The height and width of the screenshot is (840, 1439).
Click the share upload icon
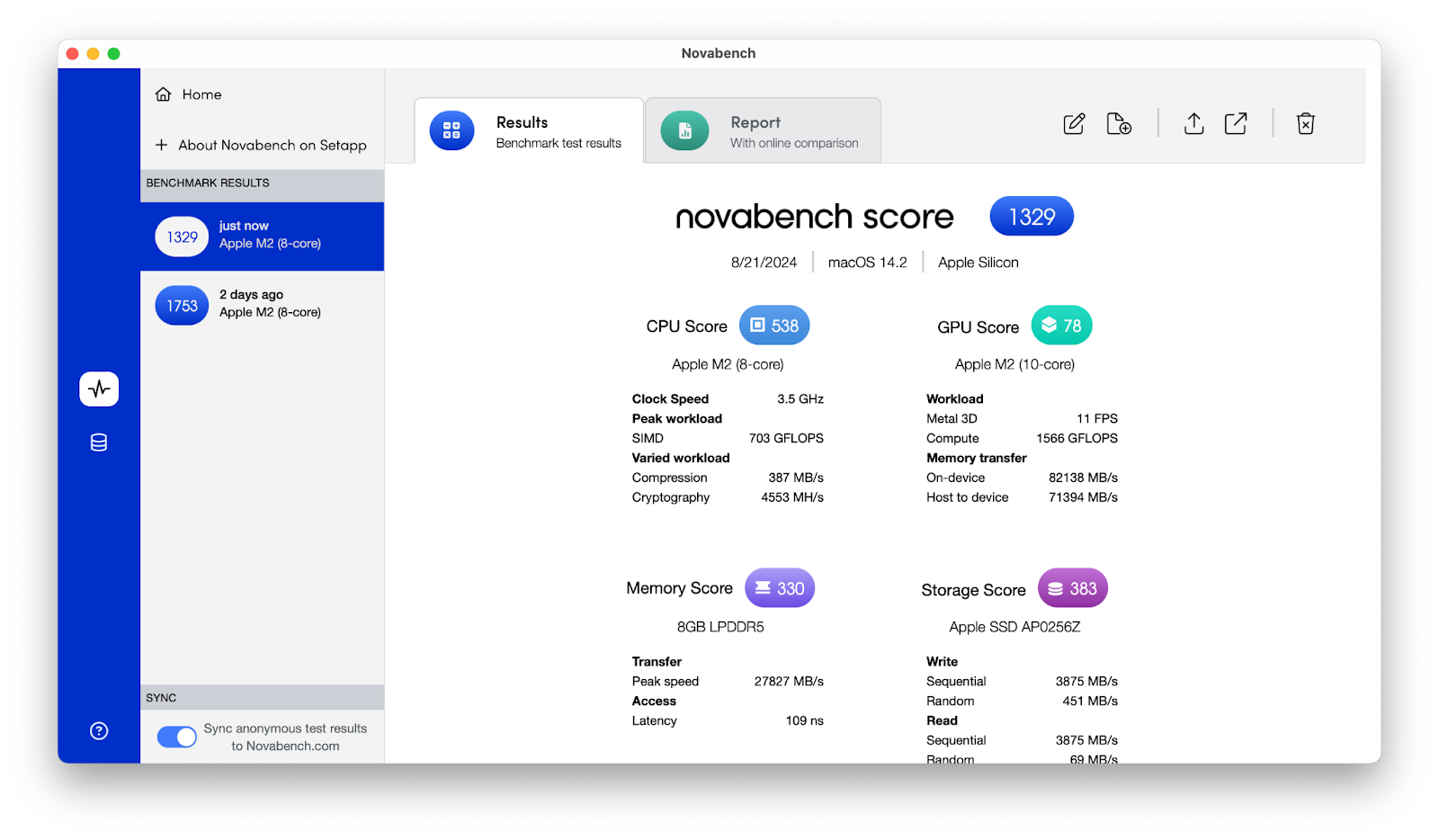tap(1193, 124)
